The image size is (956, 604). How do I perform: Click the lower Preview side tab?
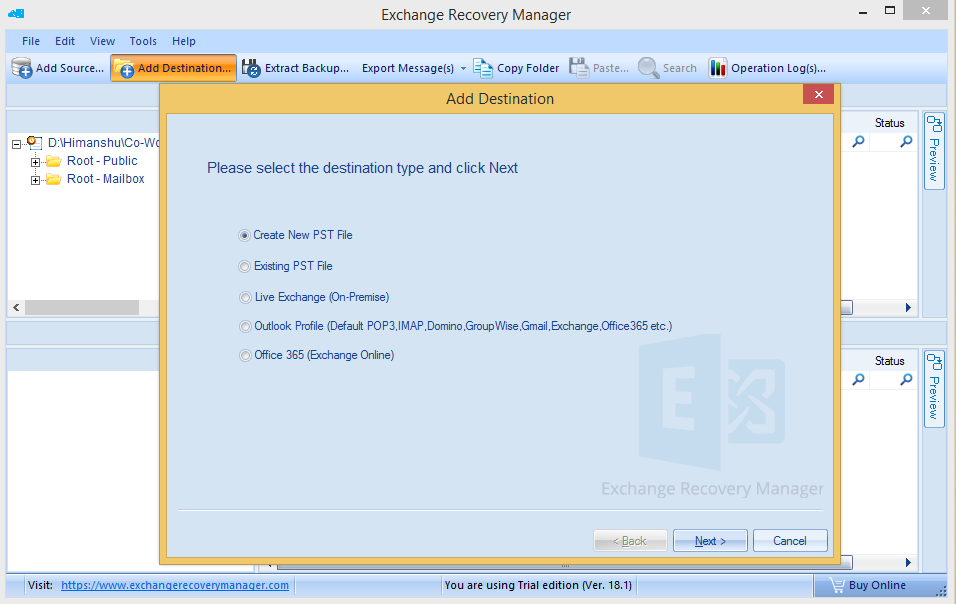tap(934, 389)
